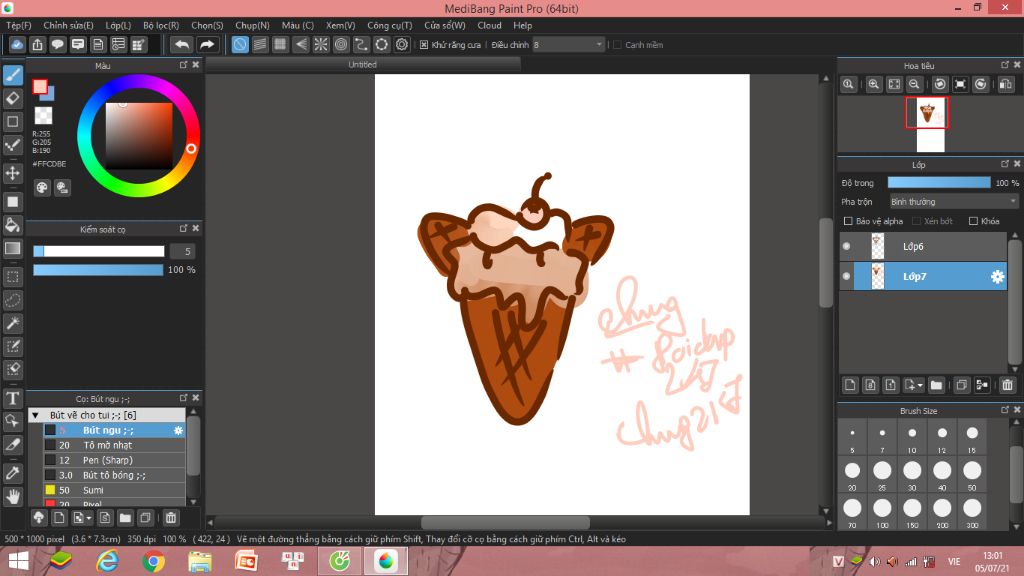
Task: Click the cloud save icon in toolbar
Action: pyautogui.click(x=17, y=44)
